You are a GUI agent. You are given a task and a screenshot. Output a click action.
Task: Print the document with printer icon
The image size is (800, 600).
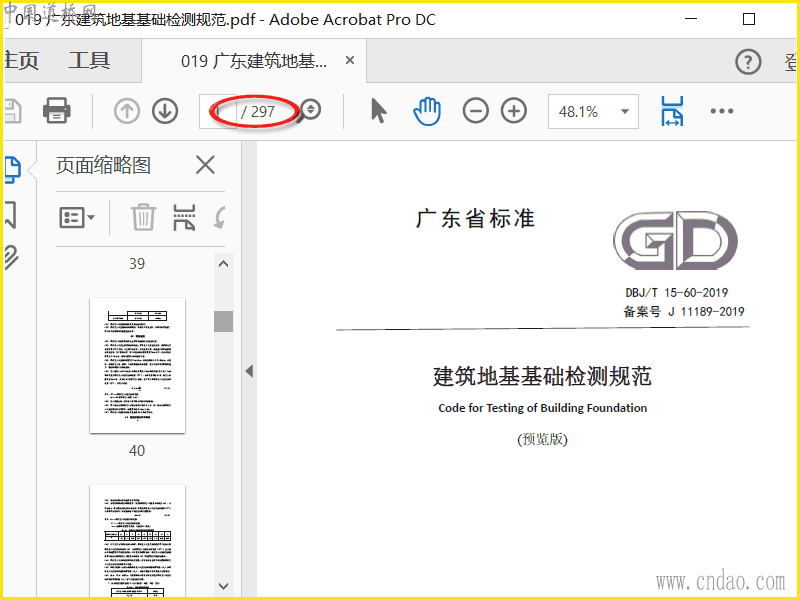point(56,110)
